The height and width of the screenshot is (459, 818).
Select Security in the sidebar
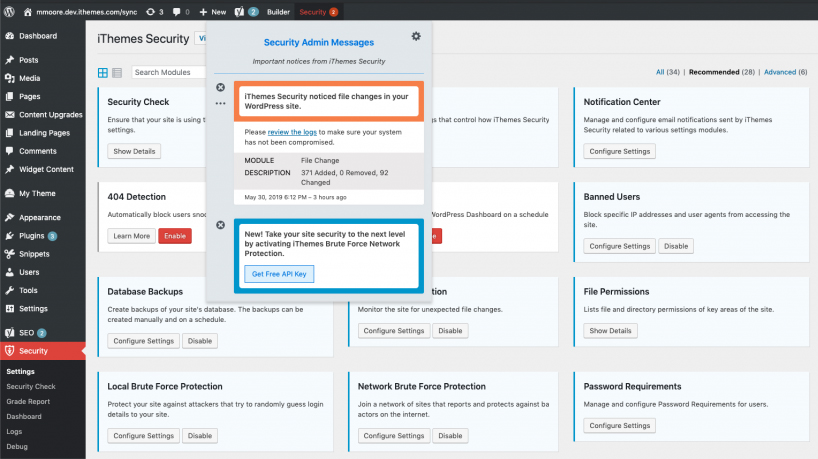pyautogui.click(x=43, y=351)
